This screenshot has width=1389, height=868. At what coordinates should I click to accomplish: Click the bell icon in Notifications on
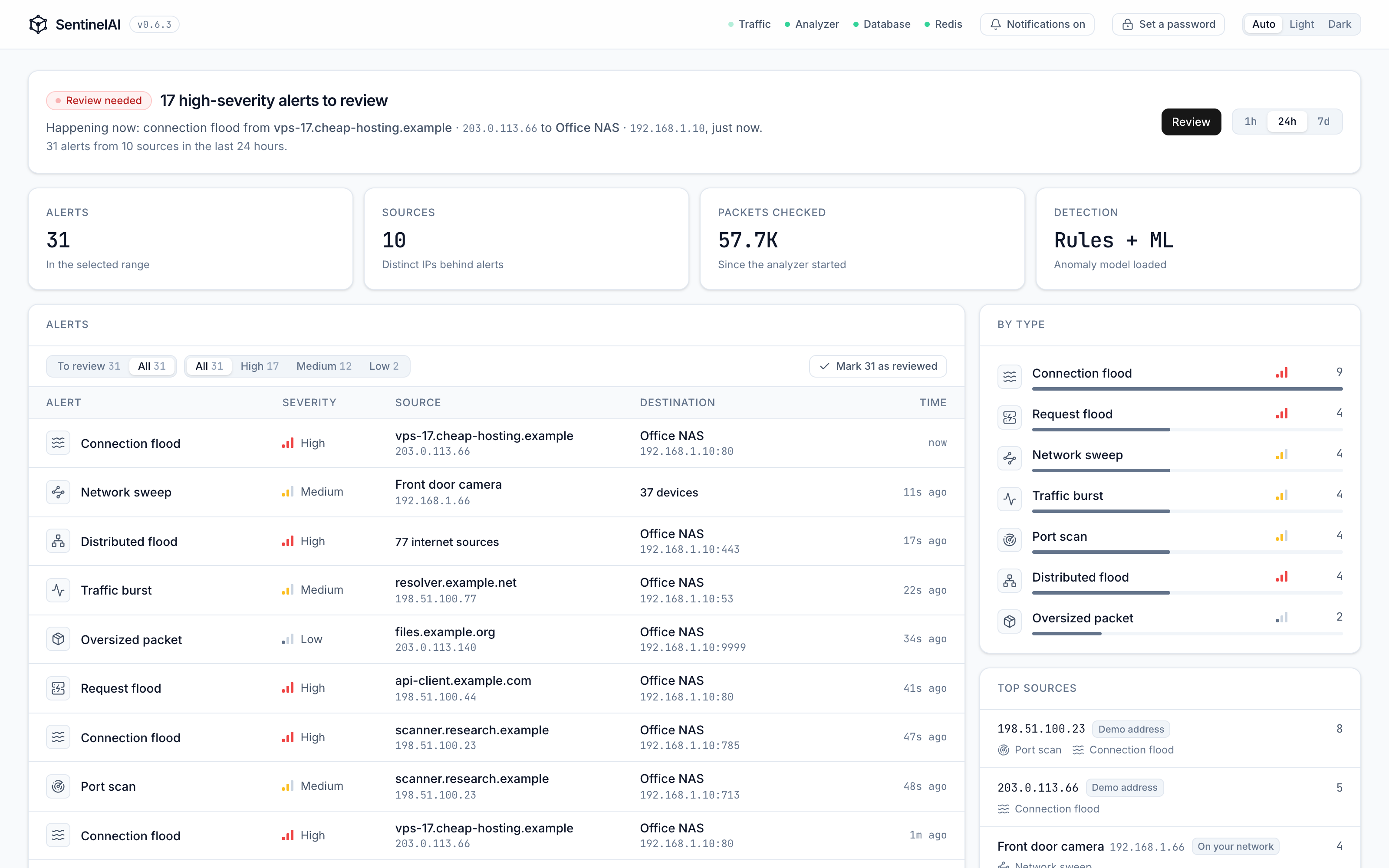pos(996,24)
